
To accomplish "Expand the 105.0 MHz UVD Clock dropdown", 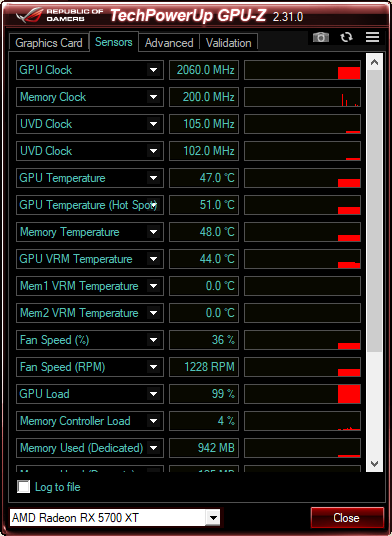I will pyautogui.click(x=153, y=124).
